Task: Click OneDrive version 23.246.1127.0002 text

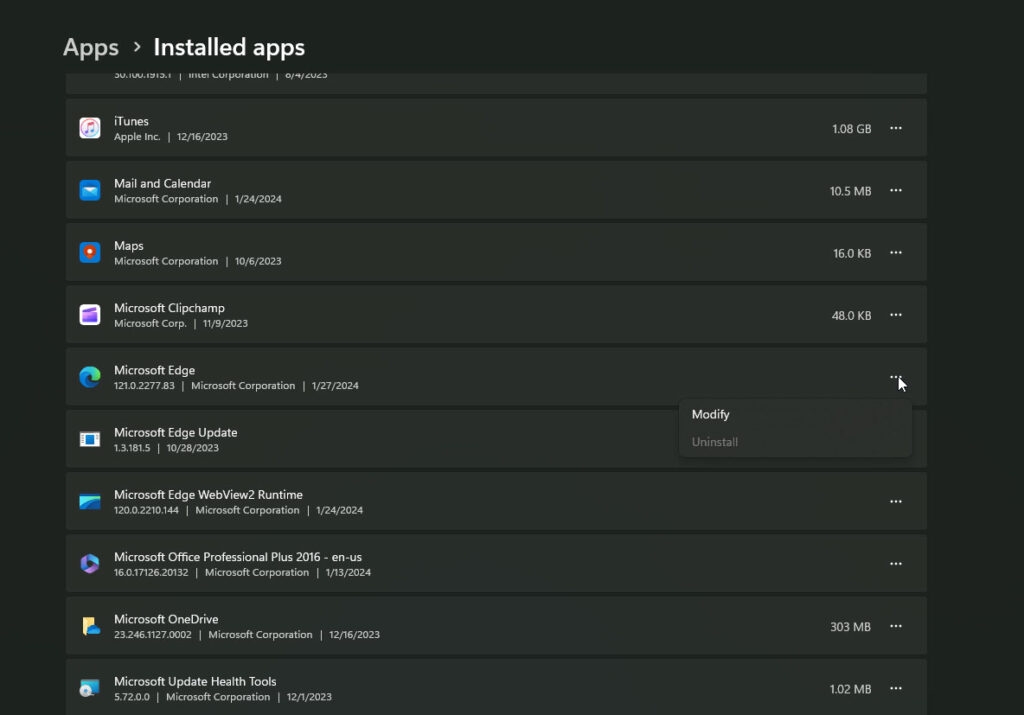Action: (x=153, y=635)
